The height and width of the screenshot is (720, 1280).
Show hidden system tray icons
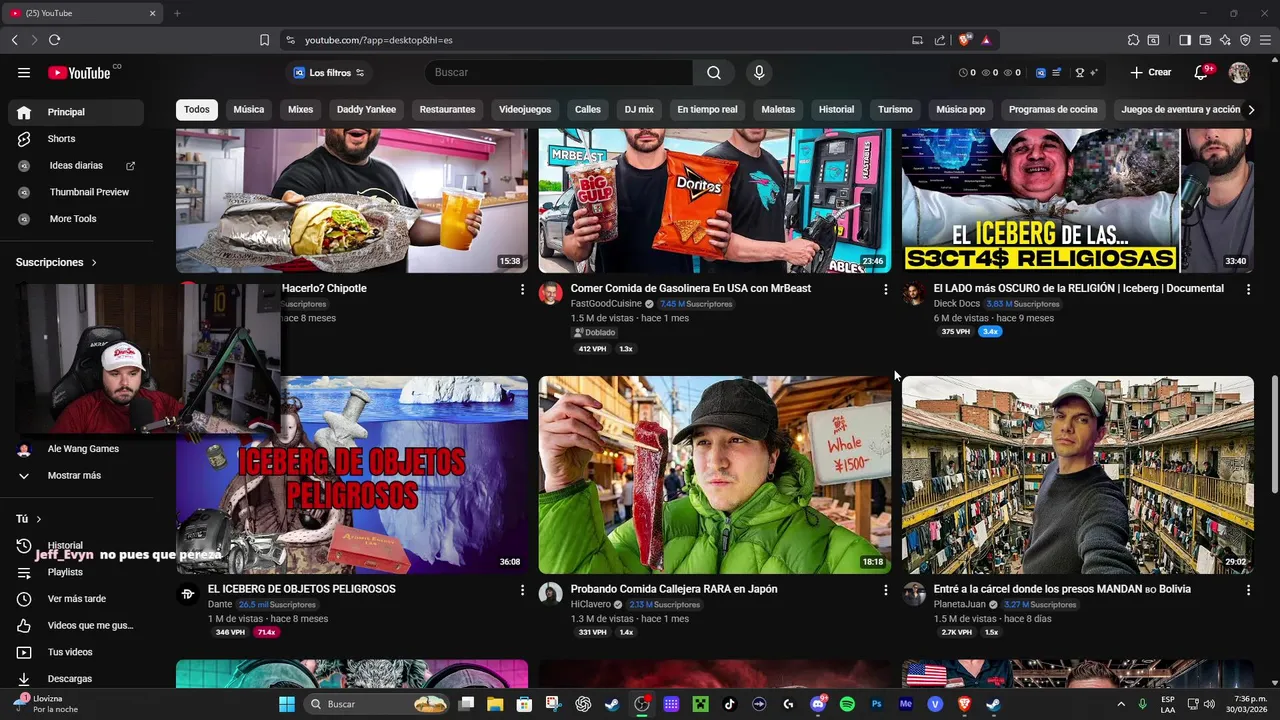(x=1121, y=704)
